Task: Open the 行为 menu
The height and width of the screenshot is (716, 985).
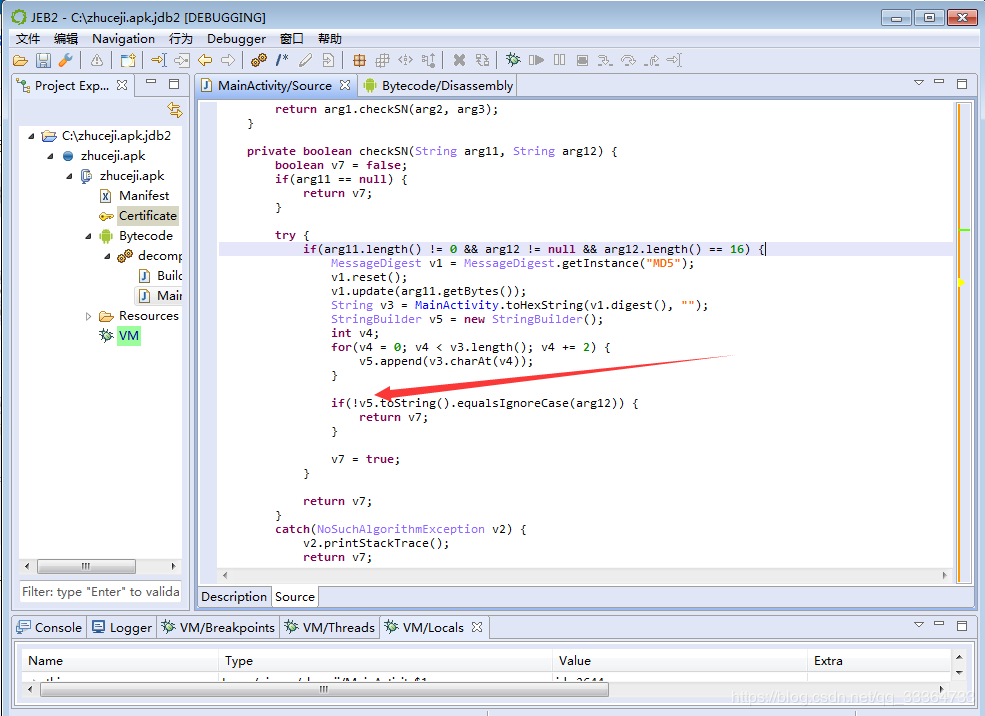Action: [181, 39]
